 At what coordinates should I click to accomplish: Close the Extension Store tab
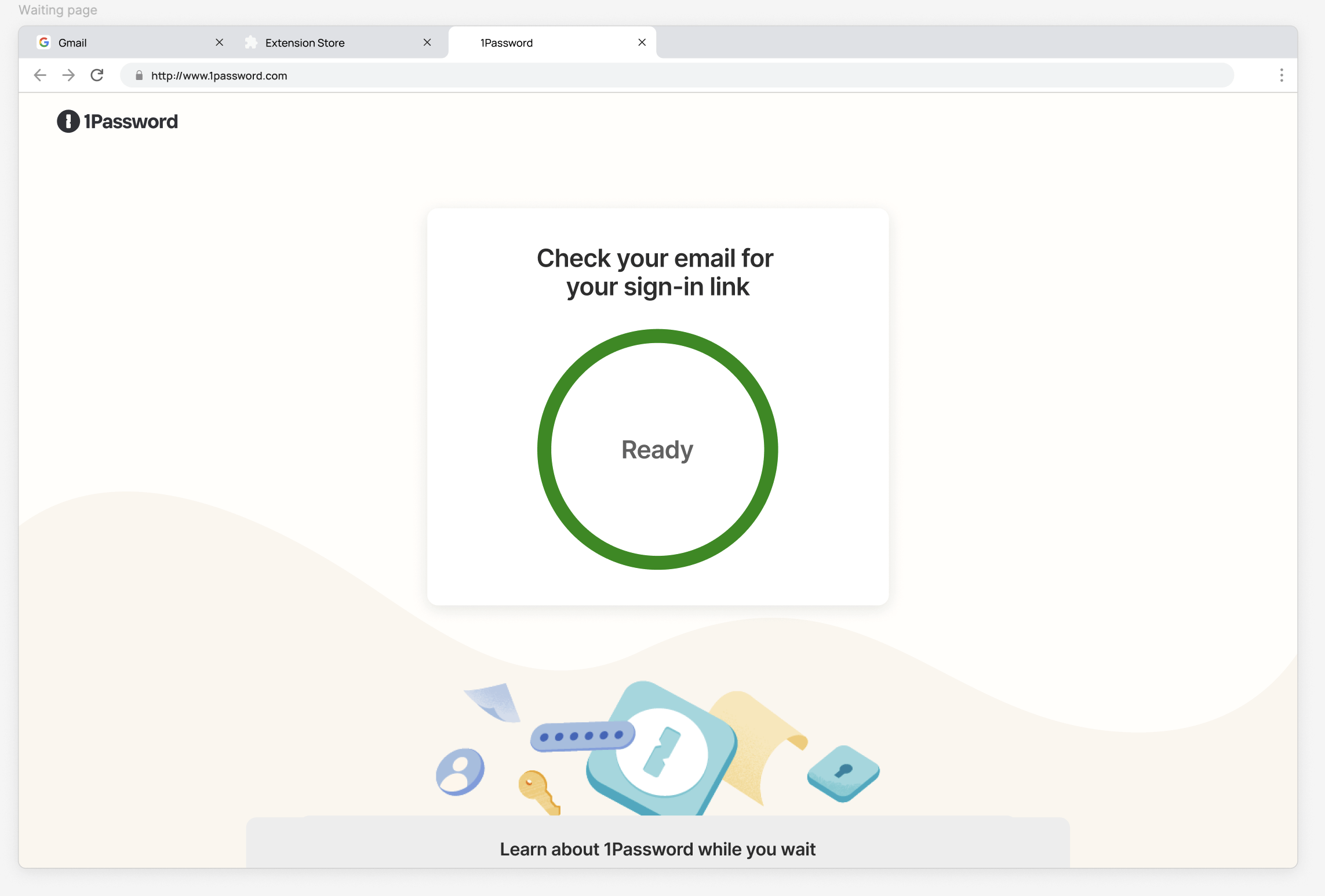(427, 42)
